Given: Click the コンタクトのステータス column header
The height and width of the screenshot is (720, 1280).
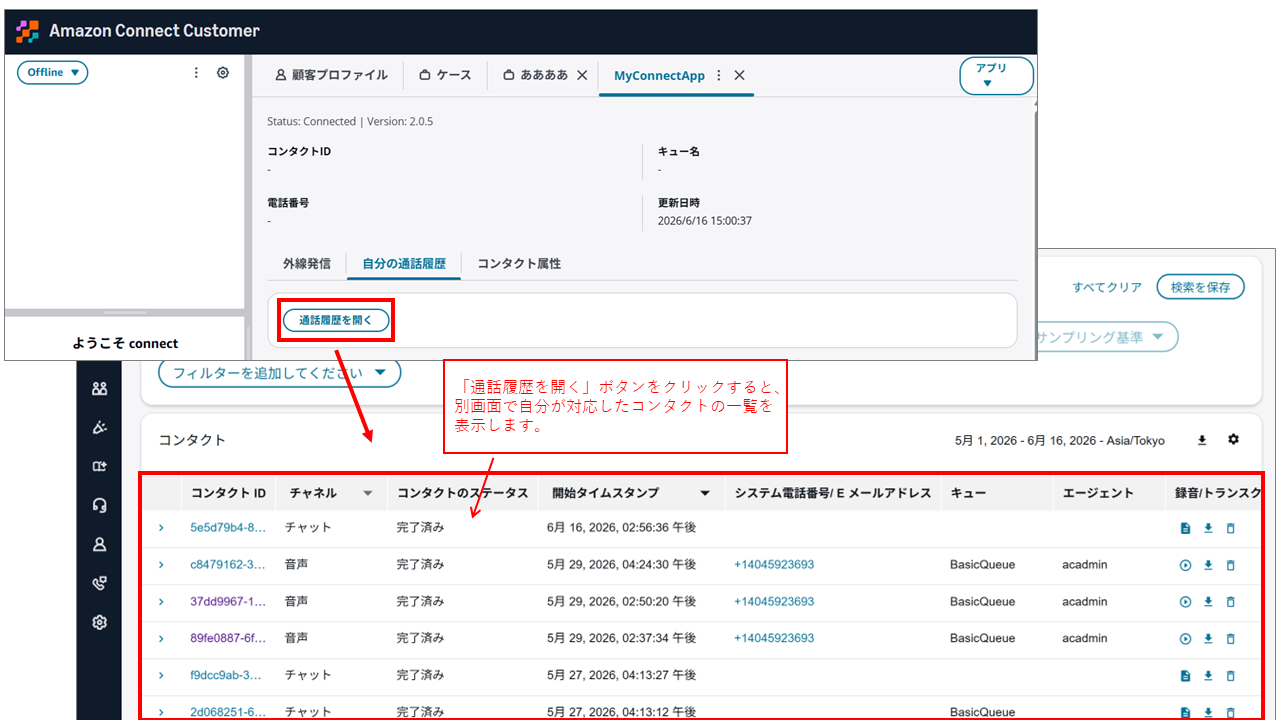Looking at the screenshot, I should coord(462,493).
